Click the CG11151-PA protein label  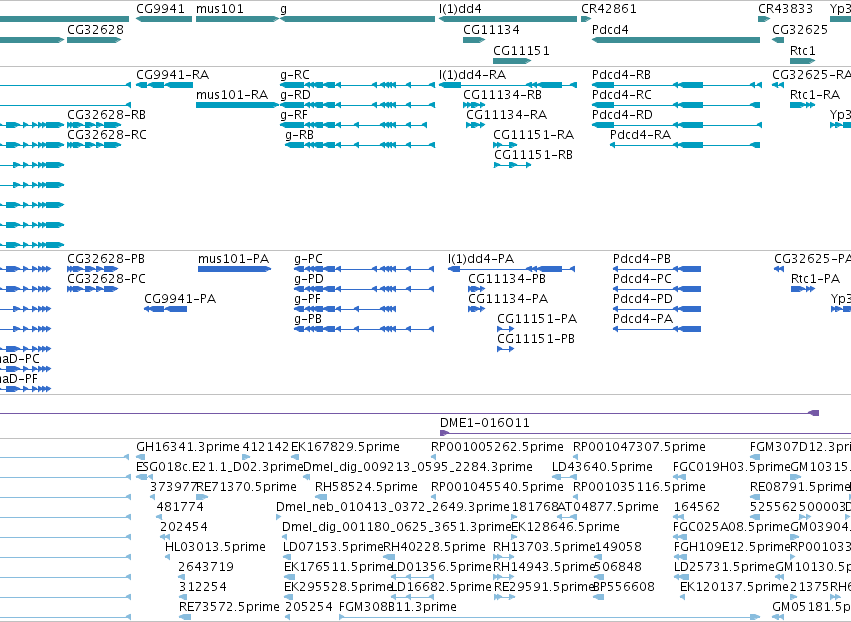[x=537, y=319]
